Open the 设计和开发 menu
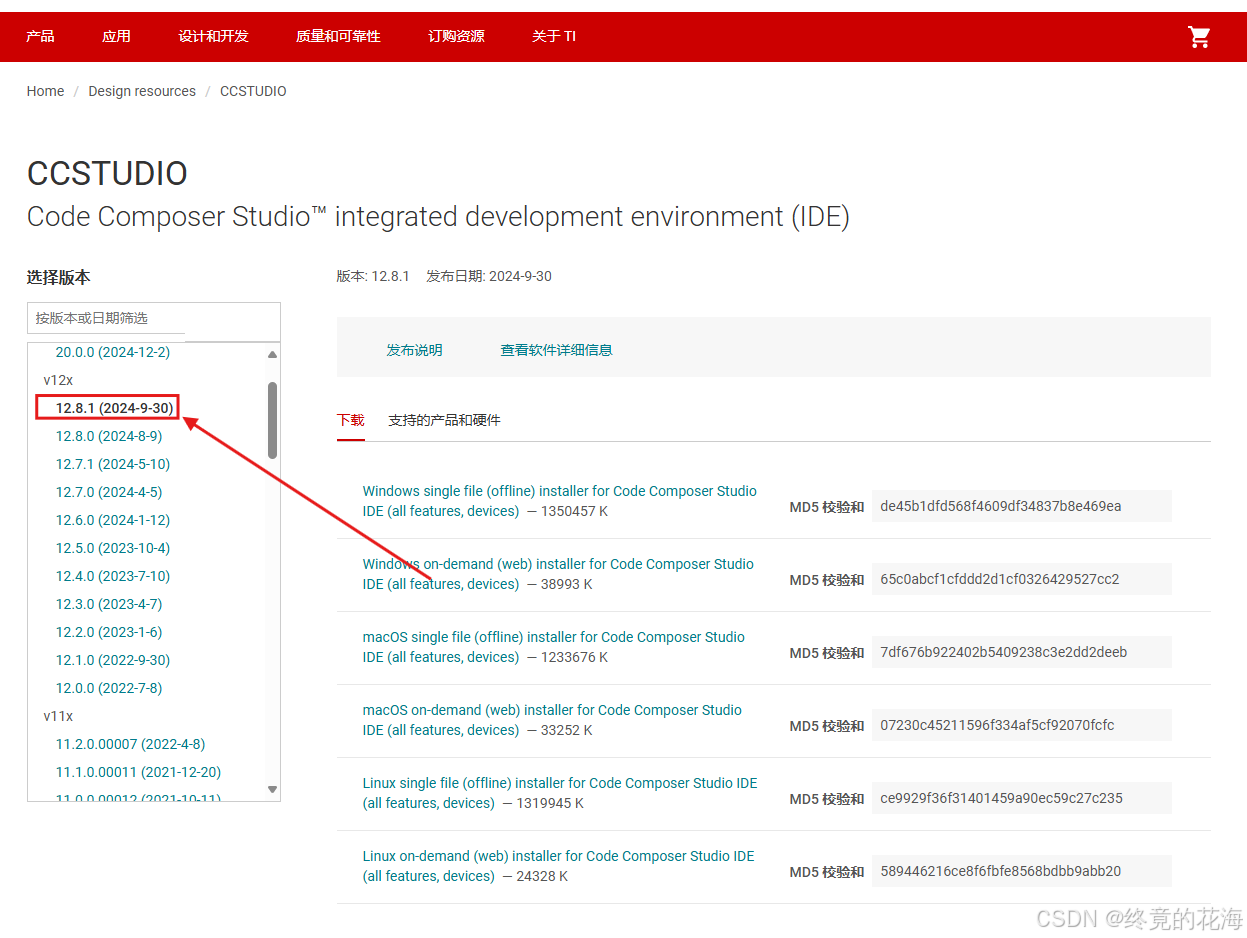 point(213,36)
